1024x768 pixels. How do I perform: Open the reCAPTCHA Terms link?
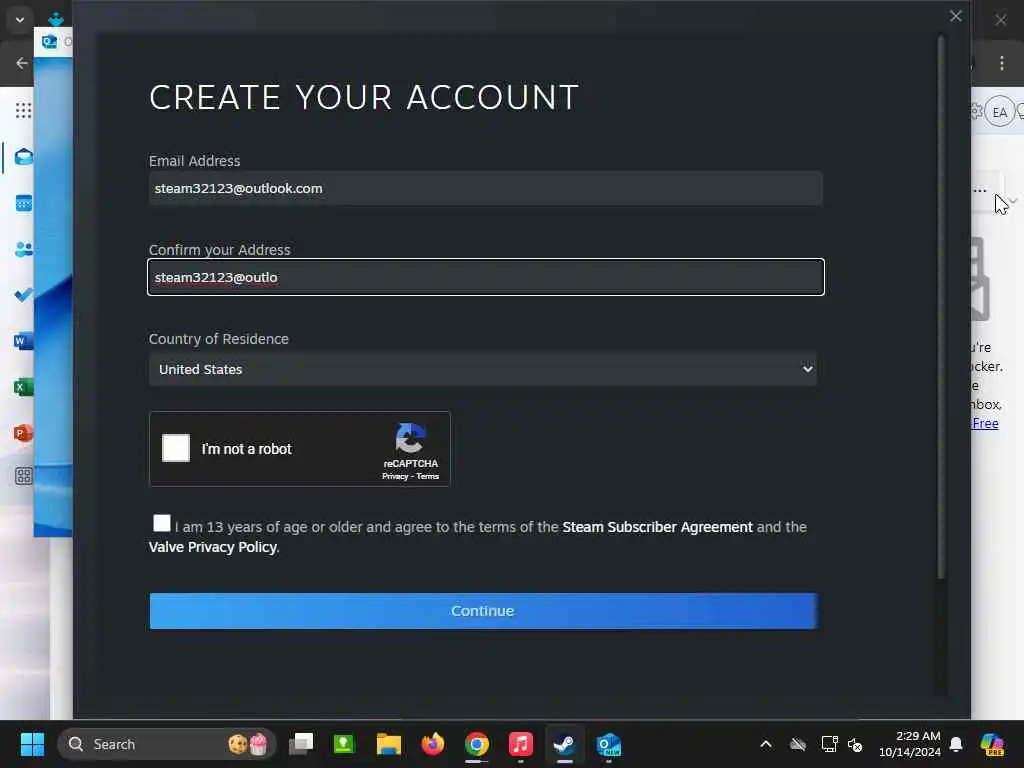tap(428, 477)
